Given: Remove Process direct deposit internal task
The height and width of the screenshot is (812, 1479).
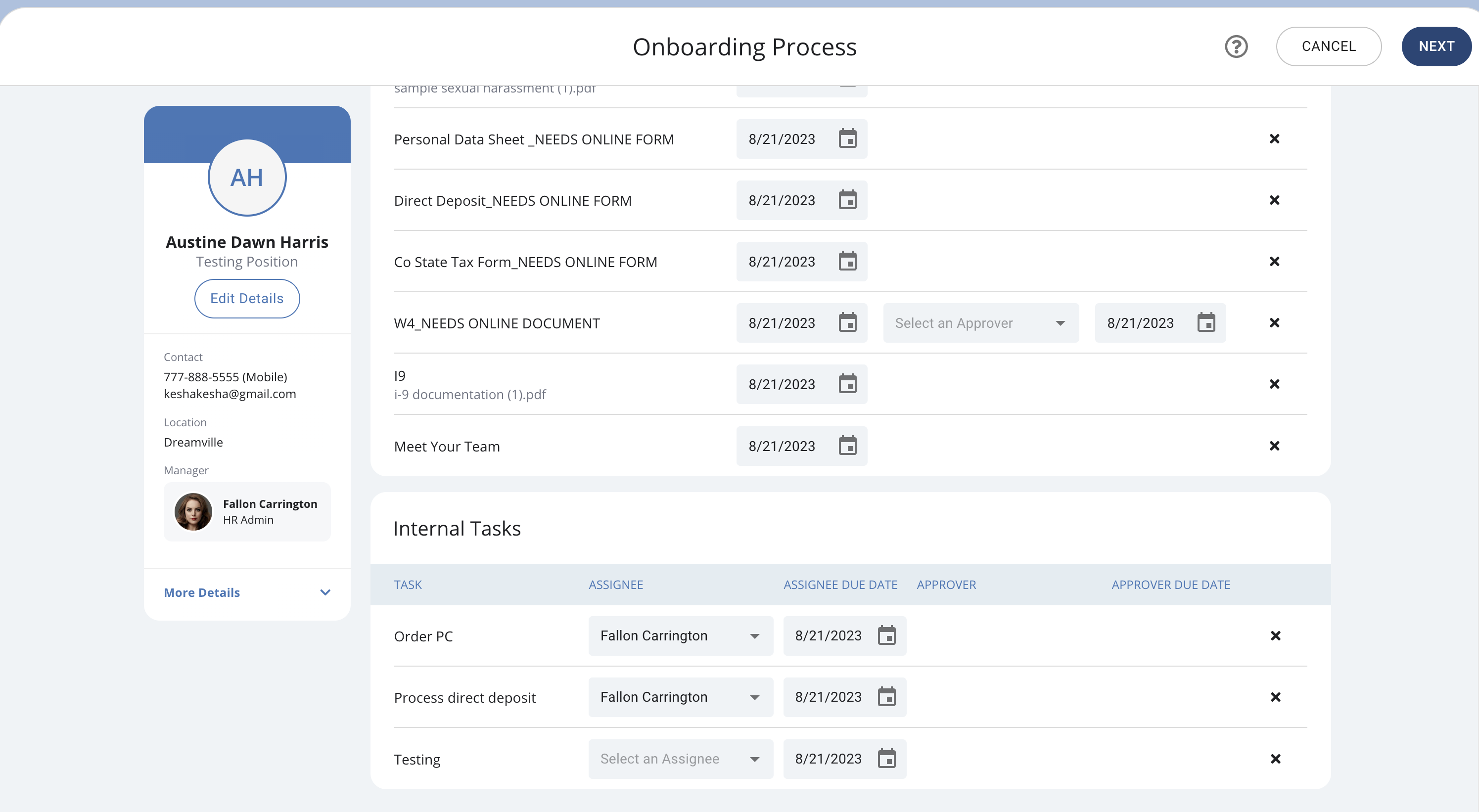Looking at the screenshot, I should pos(1276,697).
